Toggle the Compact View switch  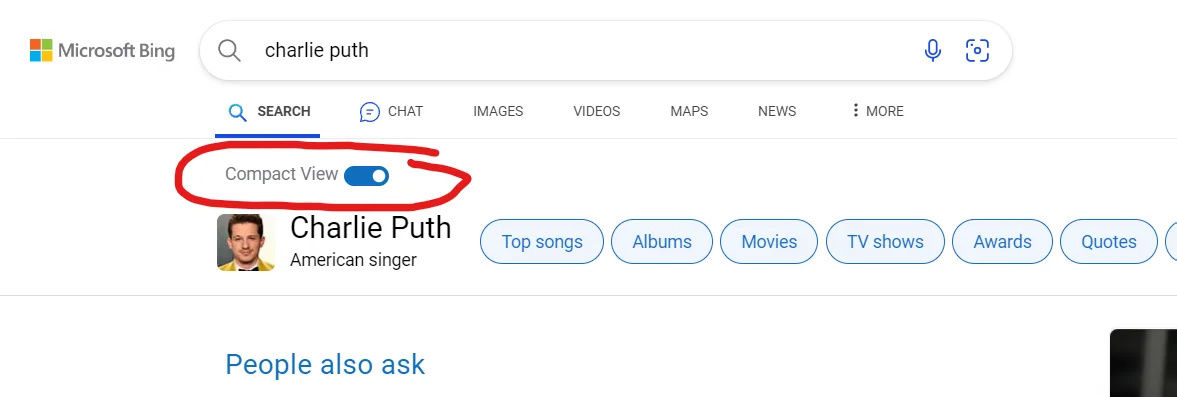pyautogui.click(x=366, y=176)
